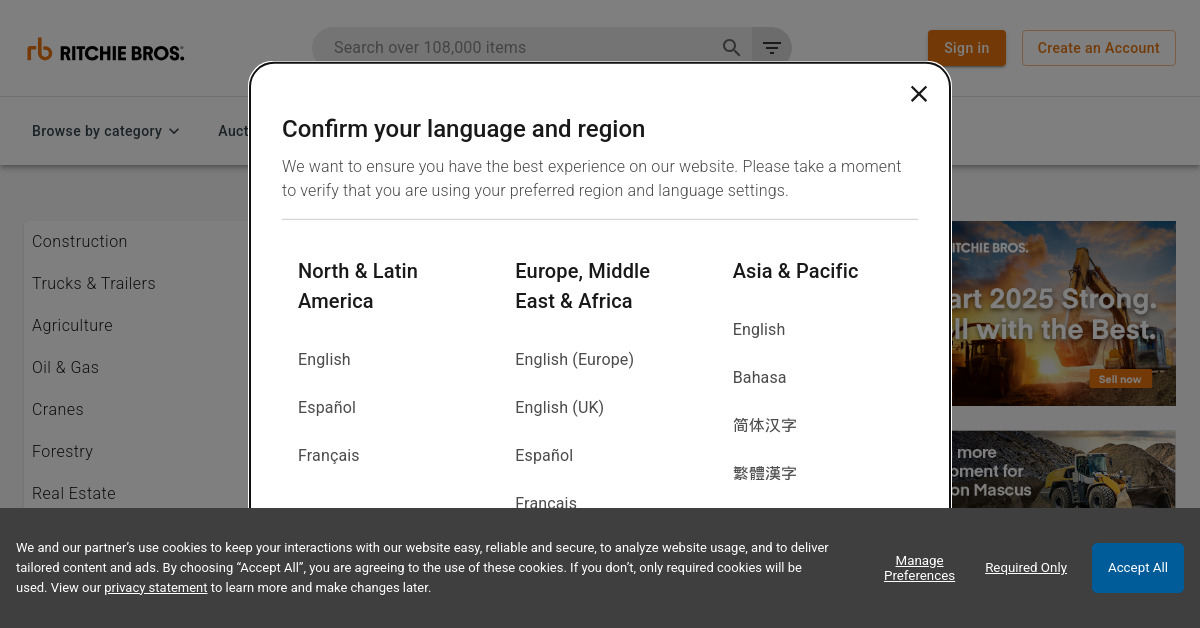Screen dimensions: 1200x628
Task: Accept All cookies
Action: [x=1137, y=568]
